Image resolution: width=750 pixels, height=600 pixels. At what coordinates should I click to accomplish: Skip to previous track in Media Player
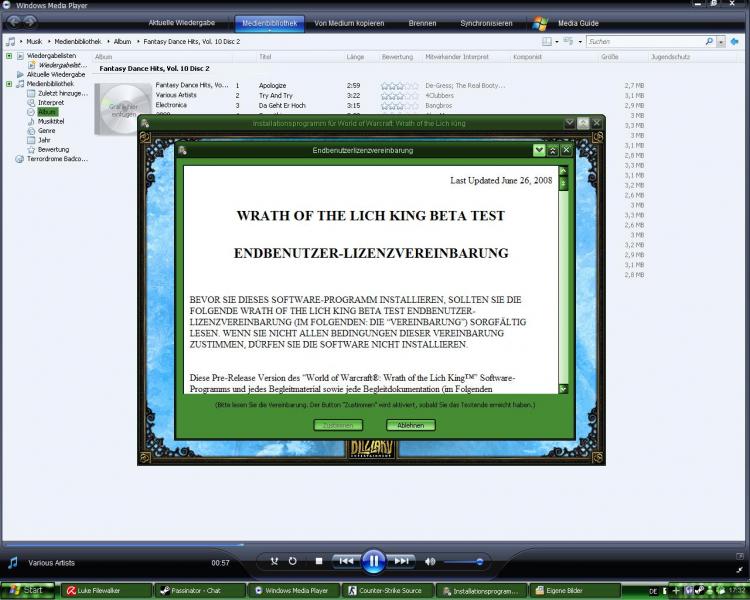pos(346,561)
